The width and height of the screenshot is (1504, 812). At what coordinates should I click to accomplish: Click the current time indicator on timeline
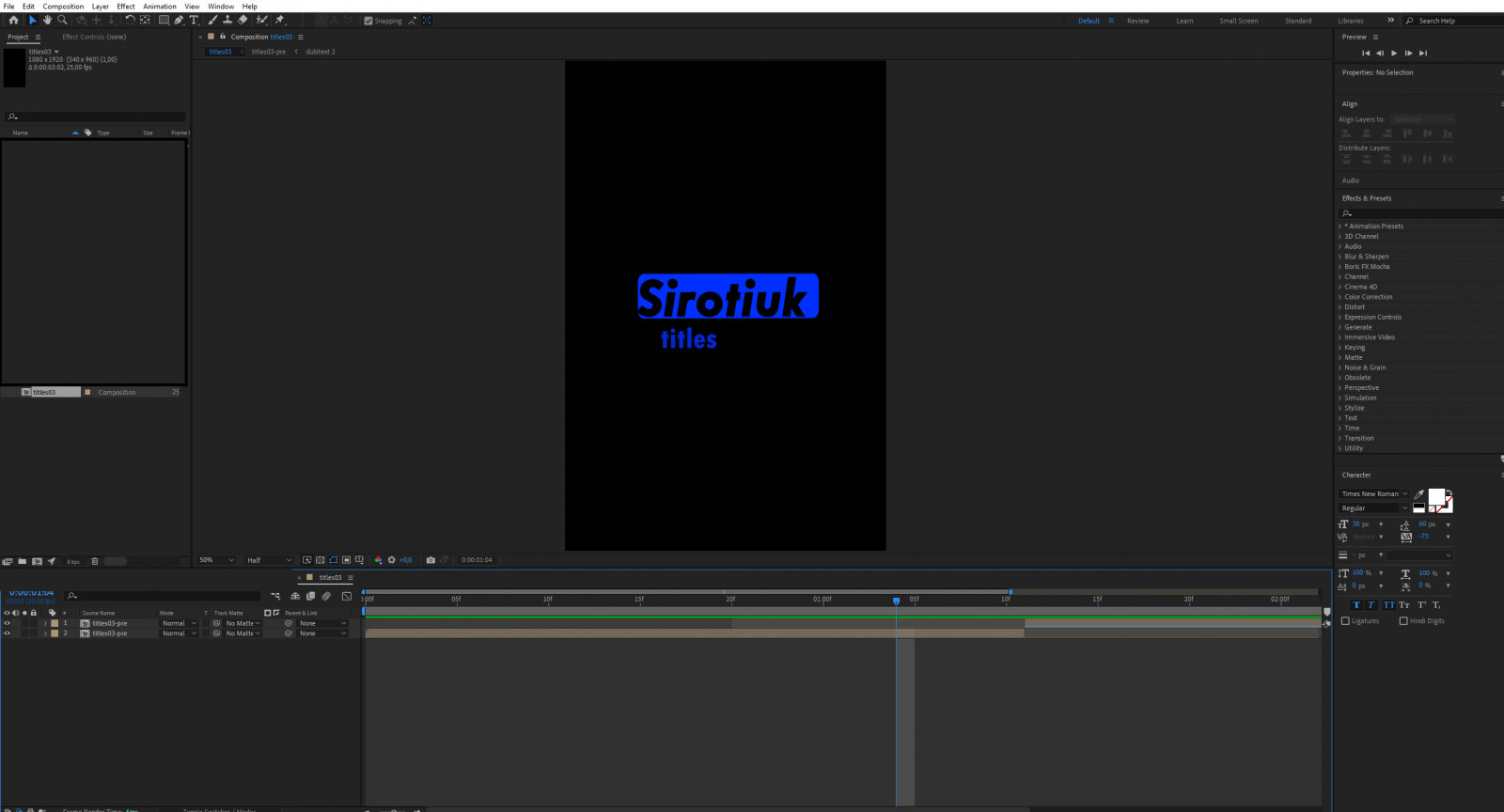point(896,601)
